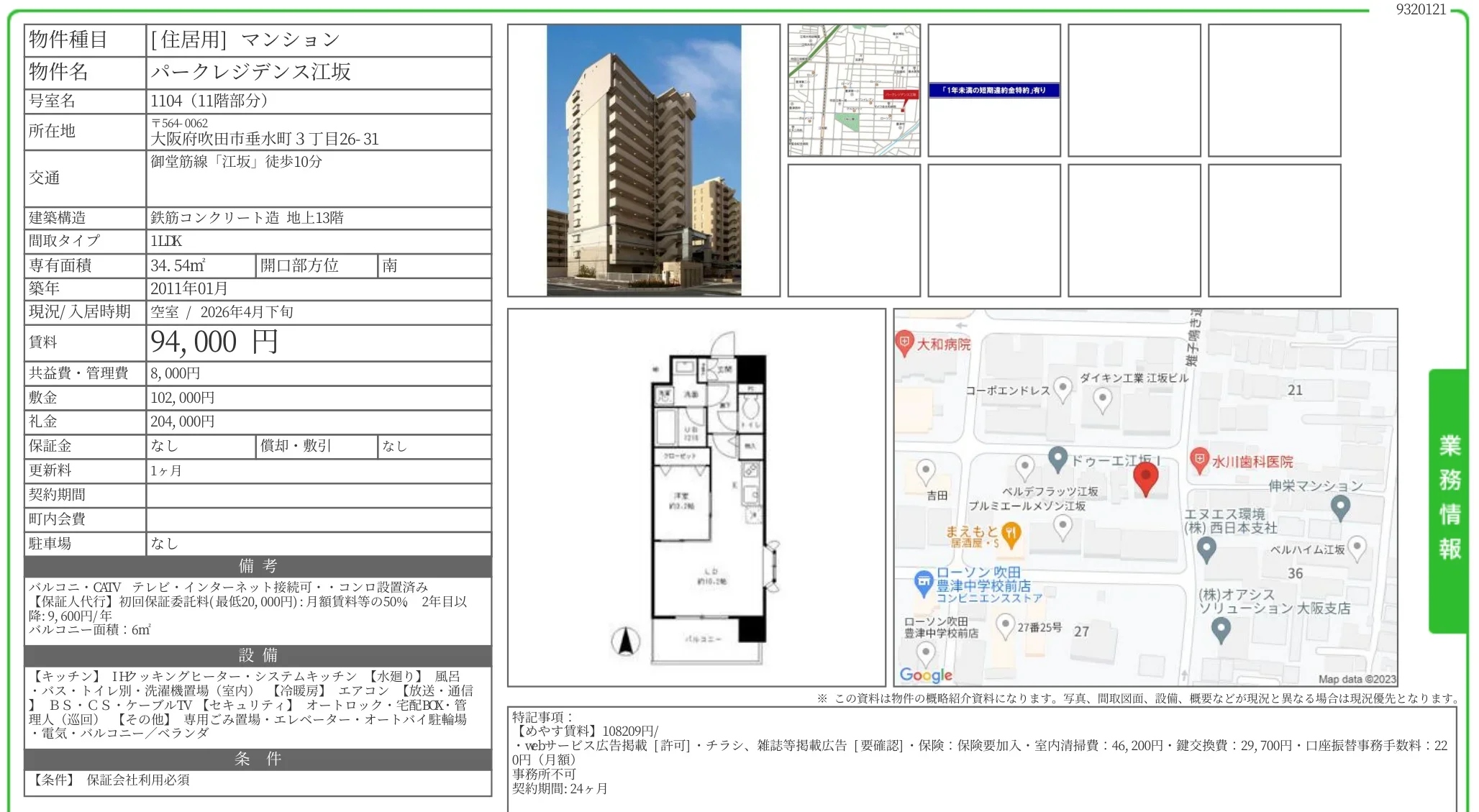The height and width of the screenshot is (812, 1479).
Task: Click the 伸栄マンション map pin
Action: 1339,506
